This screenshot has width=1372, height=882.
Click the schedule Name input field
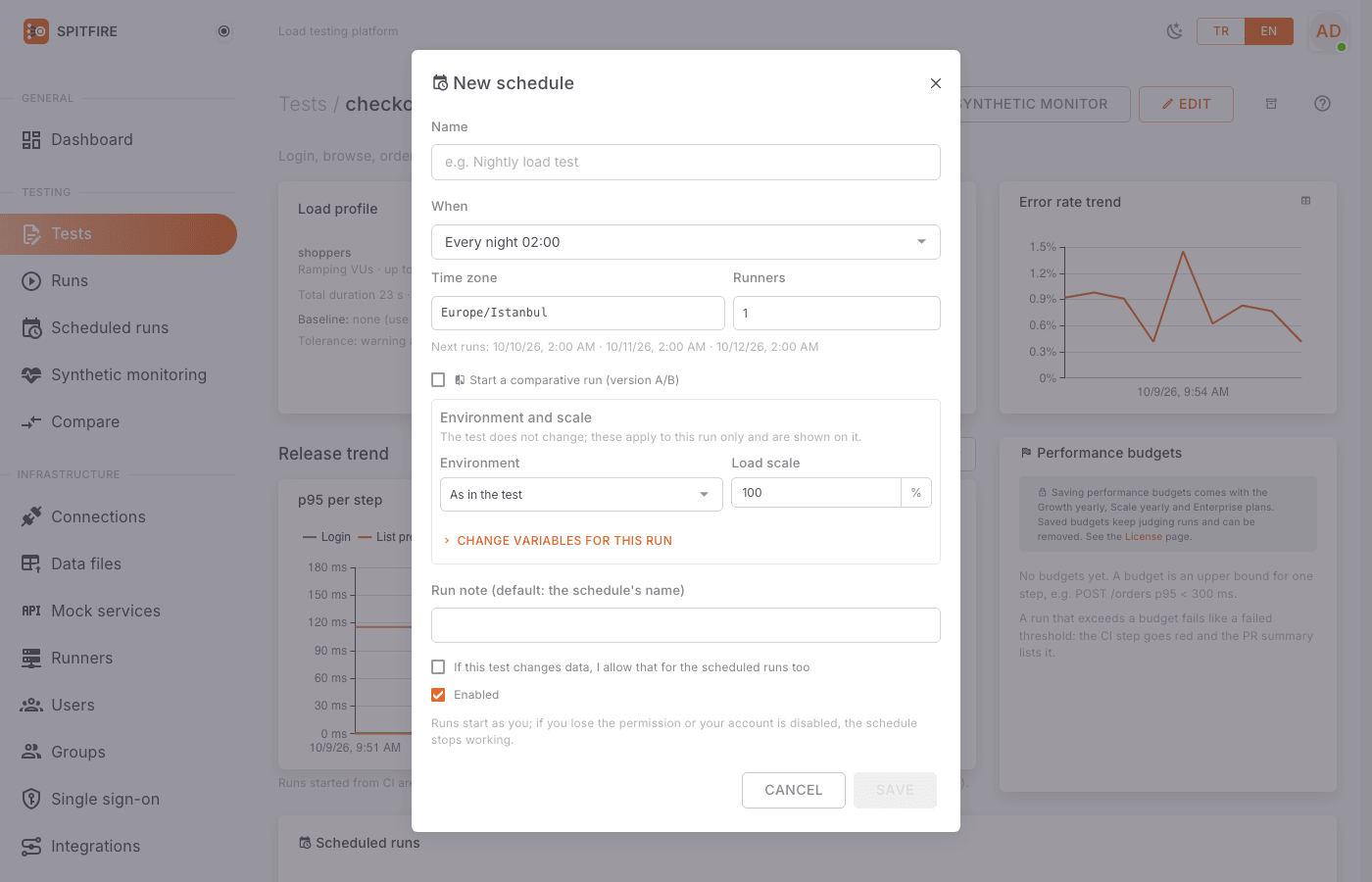click(x=686, y=163)
